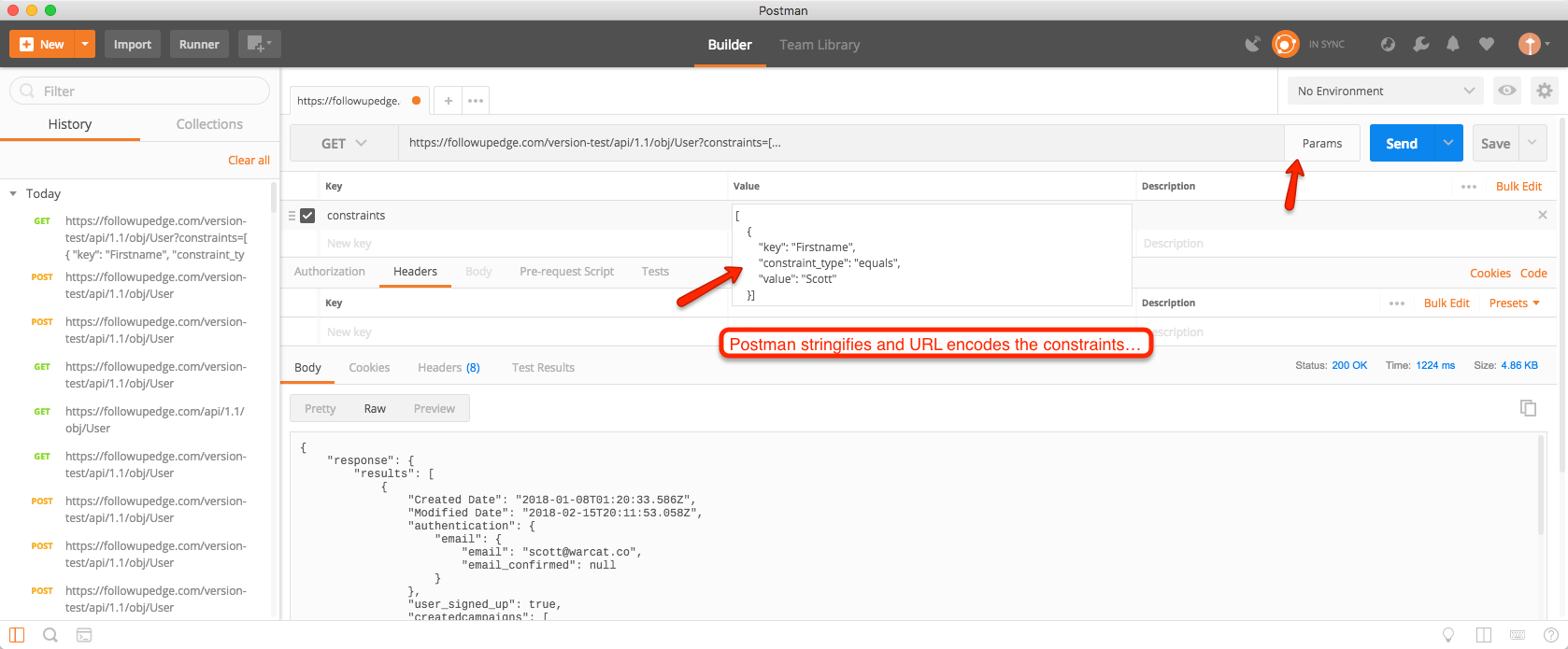Switch response view to Preview
1568x649 pixels.
click(x=435, y=408)
